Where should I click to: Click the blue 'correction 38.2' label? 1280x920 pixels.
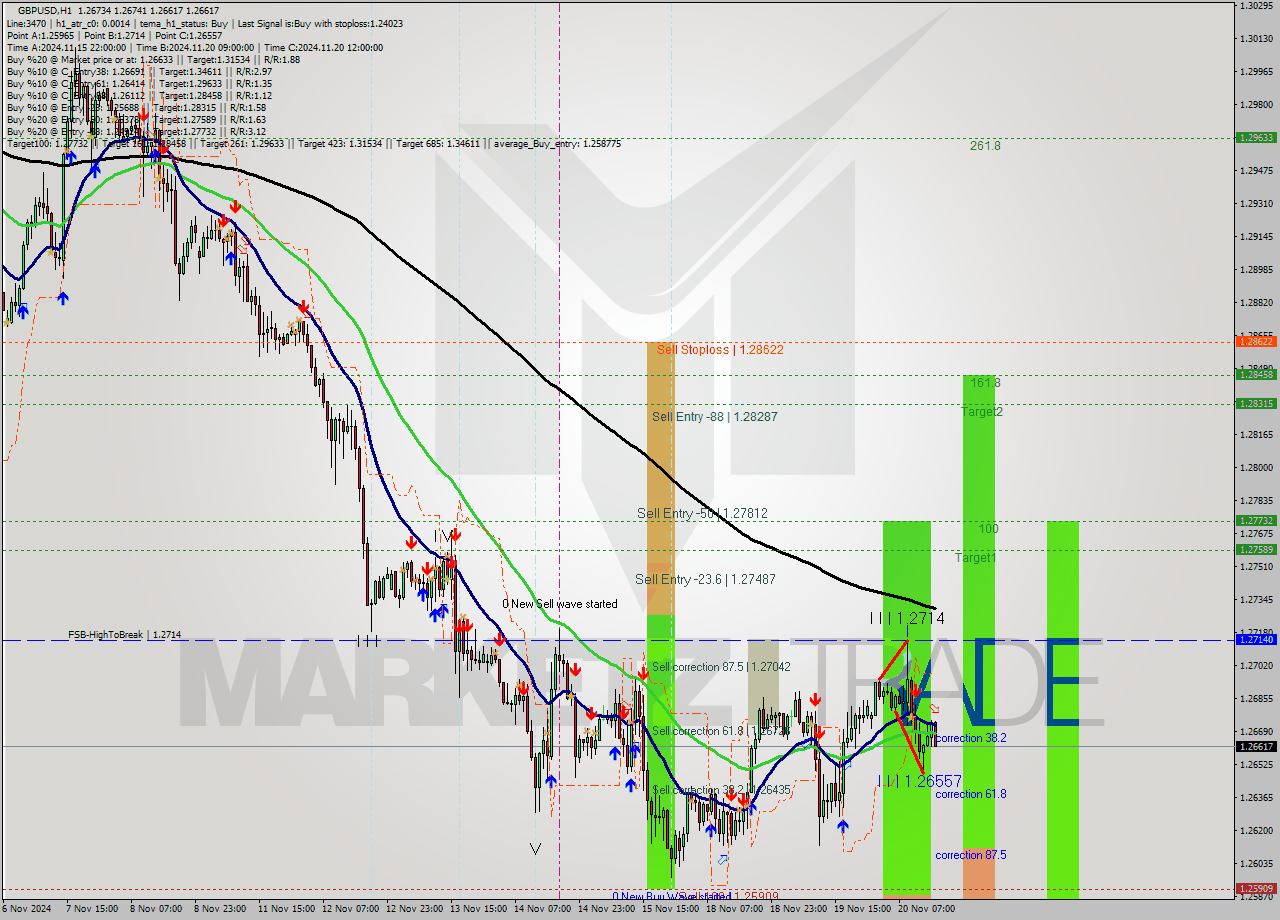tap(971, 738)
